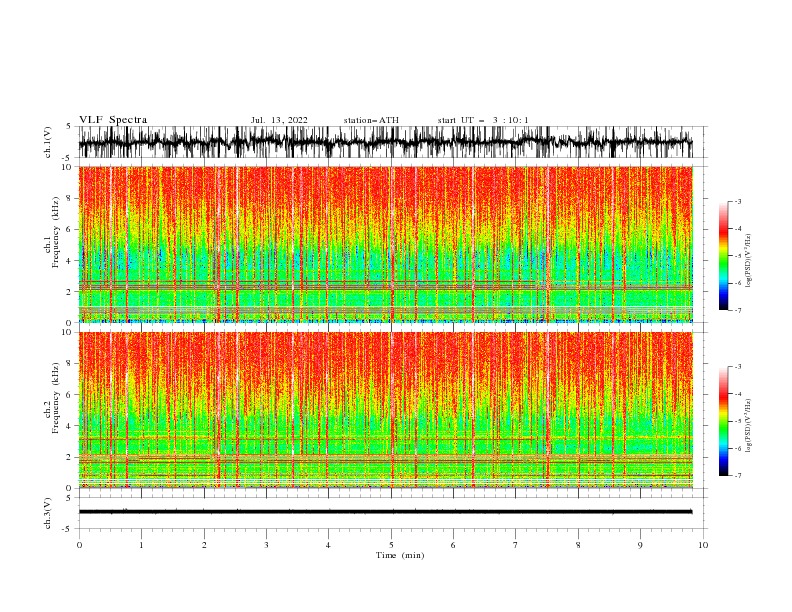Click the "4" kHz tick on ch.2 axis

point(71,426)
